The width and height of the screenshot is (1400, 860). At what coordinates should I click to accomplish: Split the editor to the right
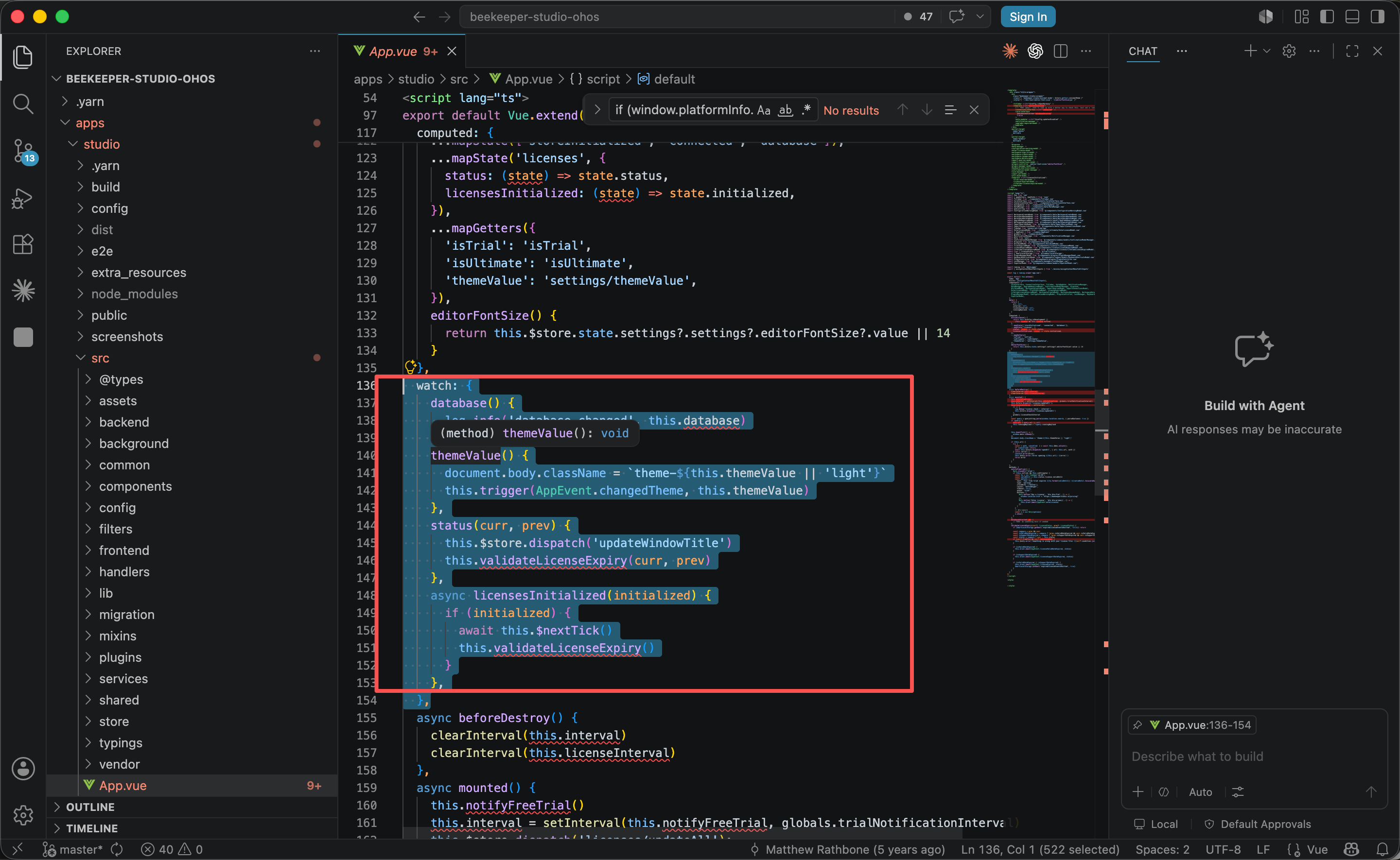1060,51
